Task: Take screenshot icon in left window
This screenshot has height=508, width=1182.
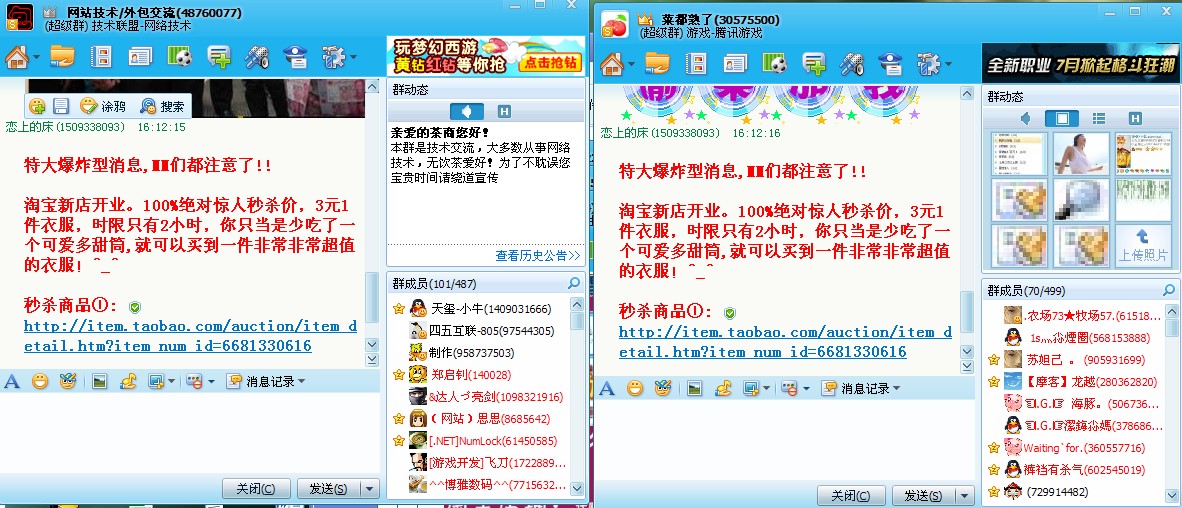Action: (x=156, y=381)
